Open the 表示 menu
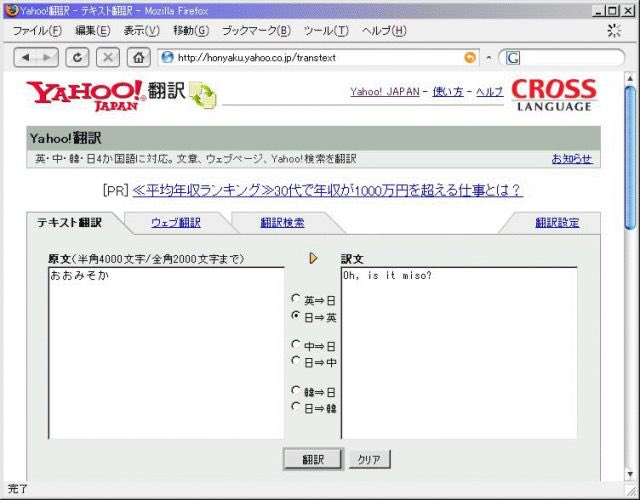This screenshot has height=500, width=640. click(x=142, y=31)
